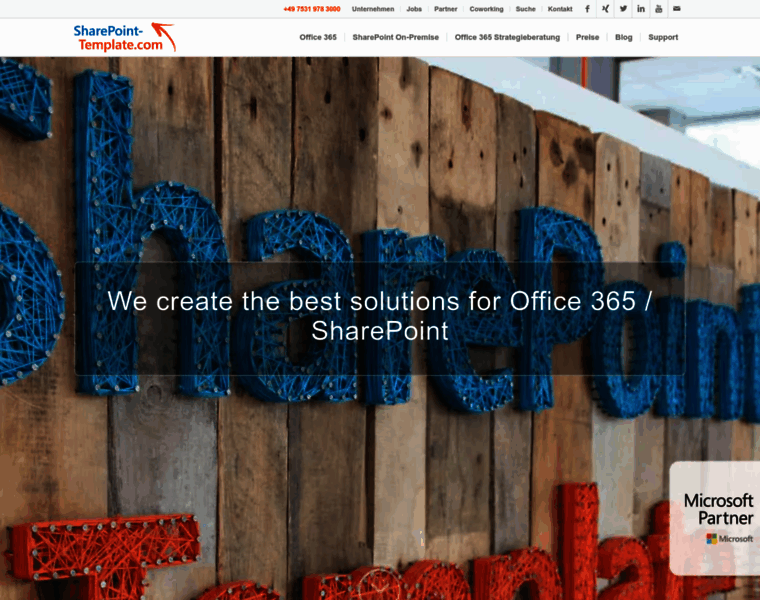Viewport: 760px width, 600px height.
Task: Open the YouTube social icon
Action: (x=659, y=9)
